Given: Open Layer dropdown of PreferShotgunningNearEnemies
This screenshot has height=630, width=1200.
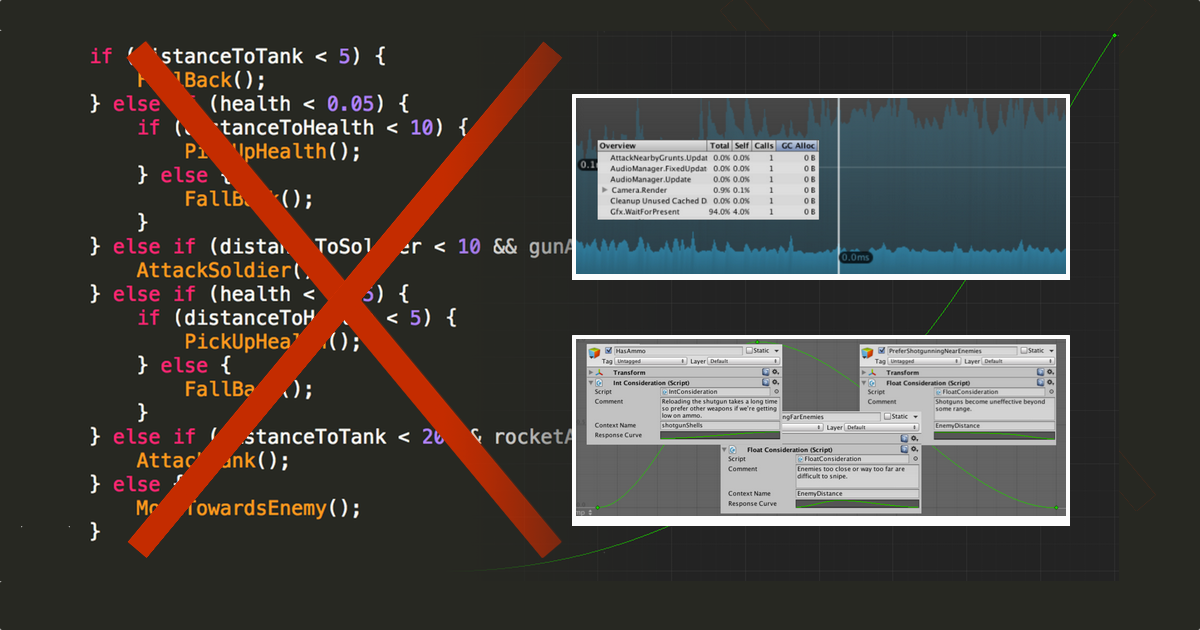Looking at the screenshot, I should click(x=1018, y=361).
